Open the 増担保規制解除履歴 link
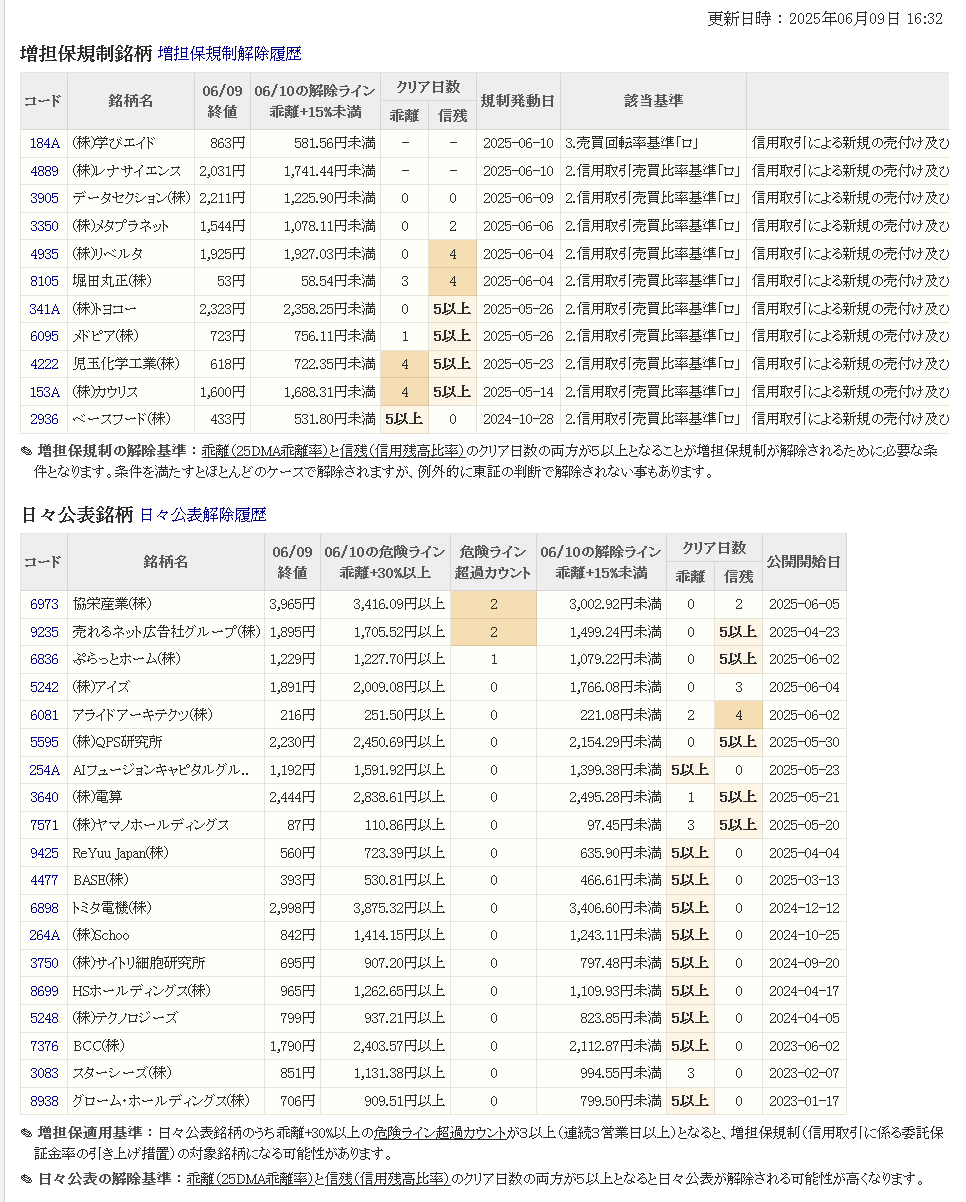Viewport: 966px width, 1202px height. pos(229,54)
